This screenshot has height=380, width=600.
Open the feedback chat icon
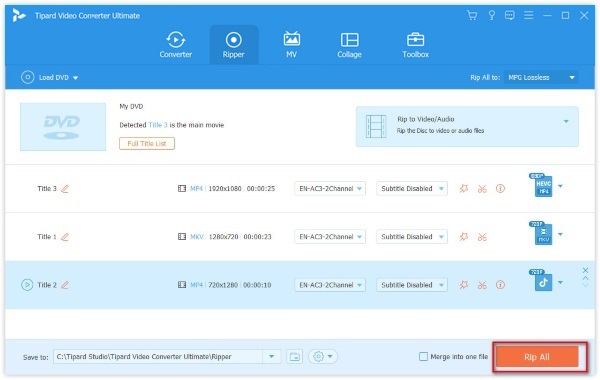coord(509,15)
